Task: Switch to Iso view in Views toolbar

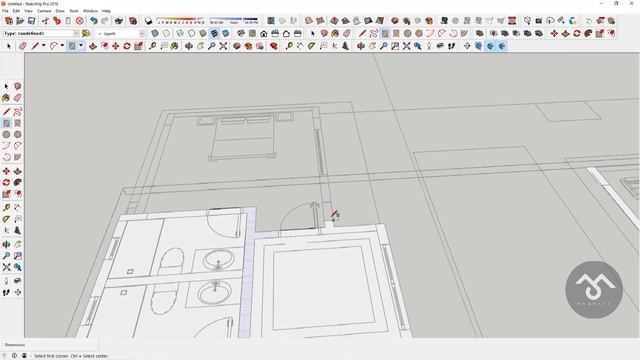Action: [241, 33]
